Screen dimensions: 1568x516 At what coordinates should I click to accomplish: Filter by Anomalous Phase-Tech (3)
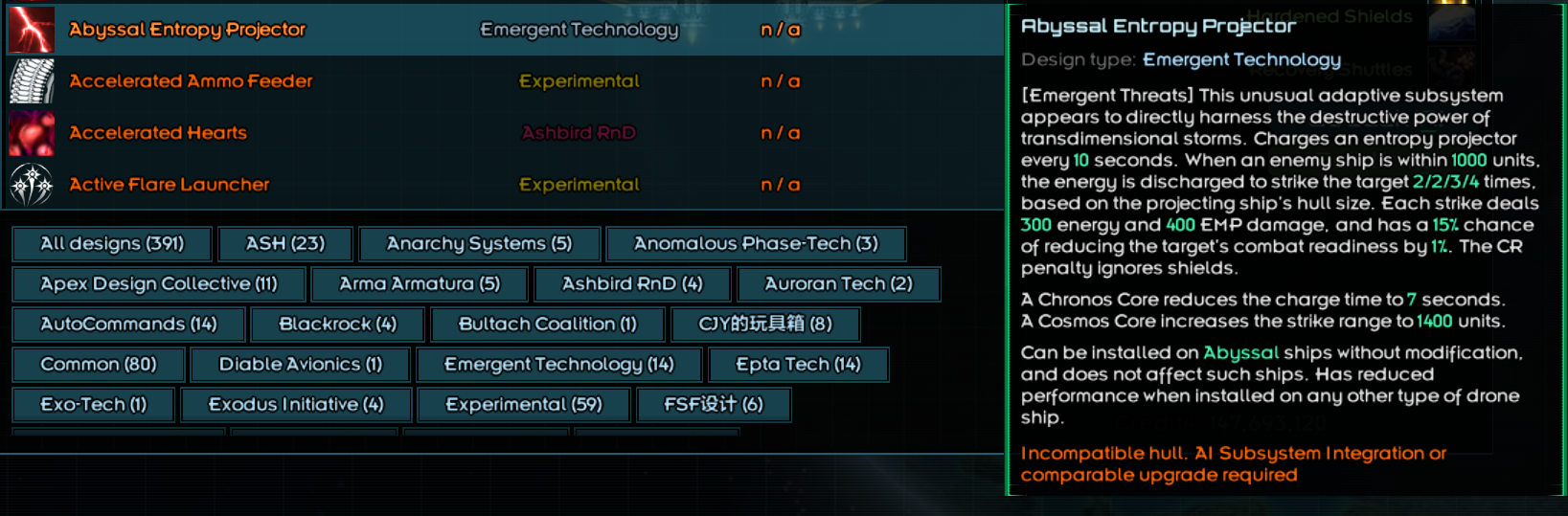point(756,244)
